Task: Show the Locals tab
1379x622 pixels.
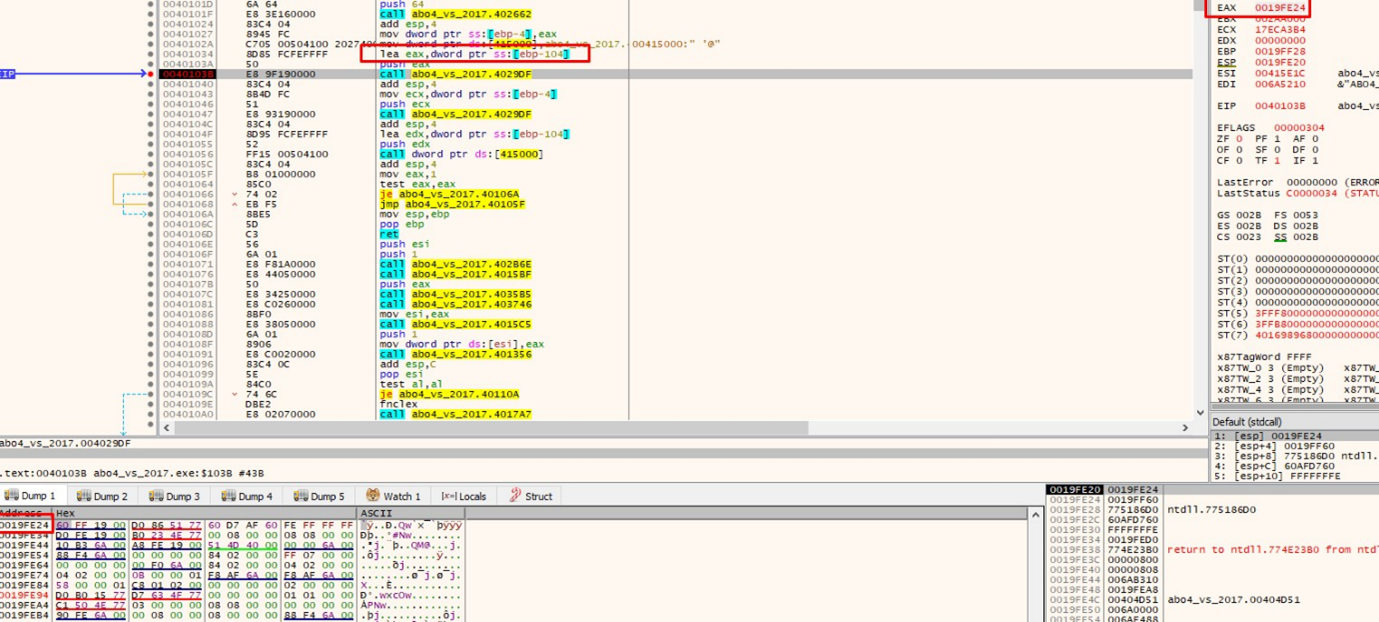Action: click(464, 496)
